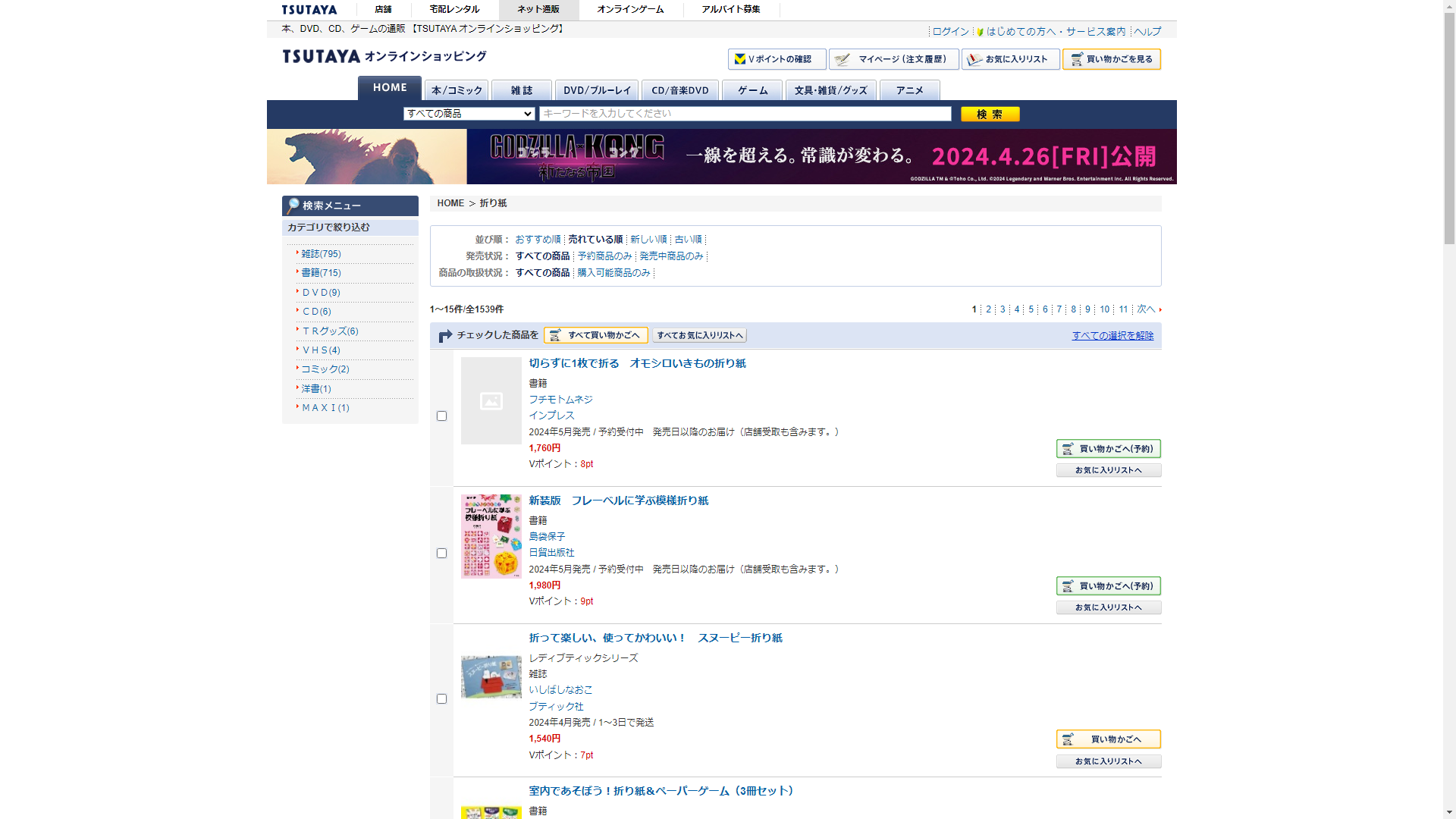Open the スヌーピー折り紙 cover thumbnail

(x=491, y=676)
